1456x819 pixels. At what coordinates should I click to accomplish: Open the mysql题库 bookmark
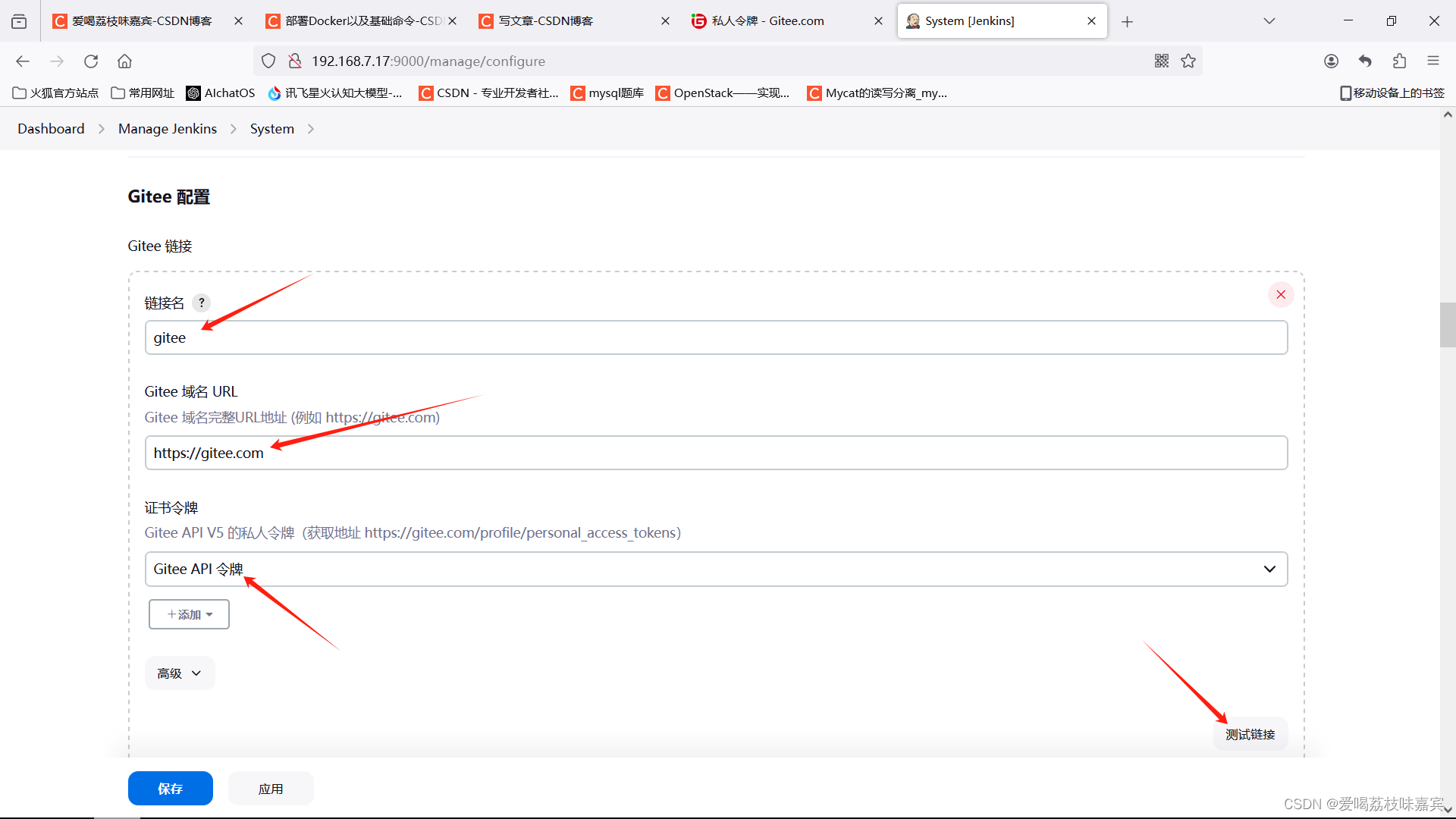607,93
